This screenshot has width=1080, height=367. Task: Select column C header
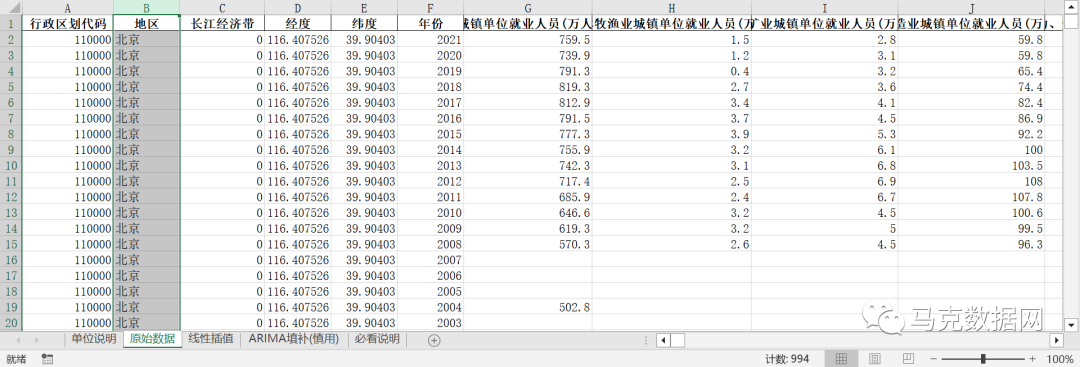click(x=222, y=8)
